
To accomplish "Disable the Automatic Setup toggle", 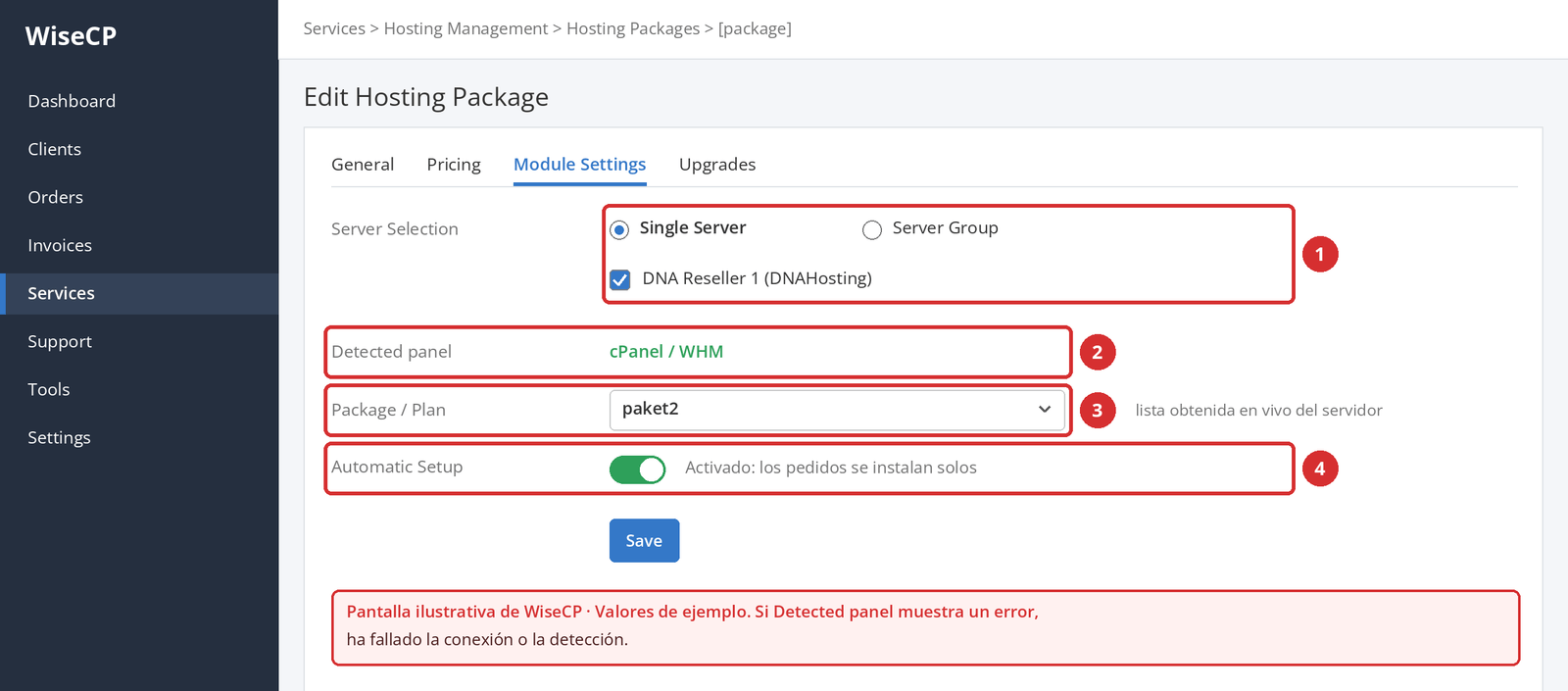I will coord(637,469).
